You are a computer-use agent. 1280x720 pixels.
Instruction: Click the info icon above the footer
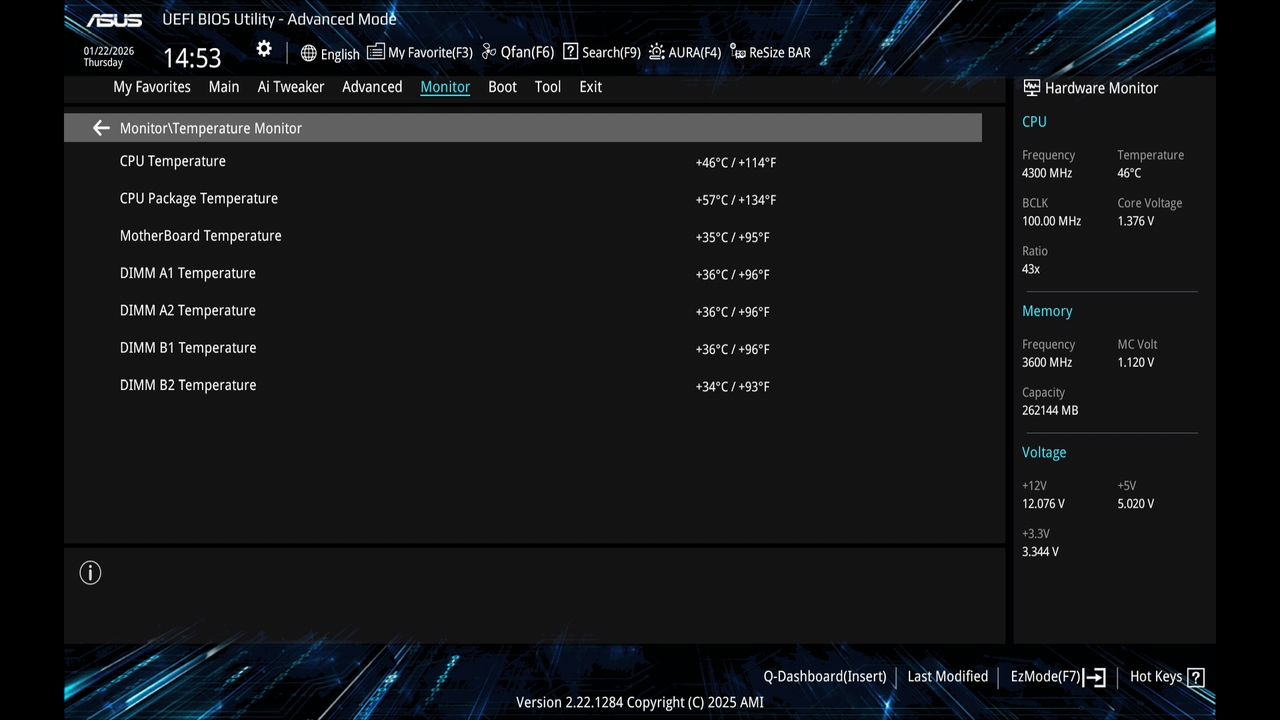pos(90,572)
